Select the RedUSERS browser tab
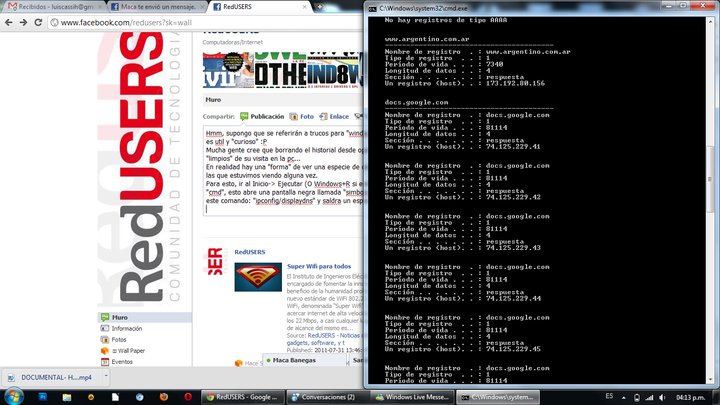The height and width of the screenshot is (405, 720). (x=257, y=7)
